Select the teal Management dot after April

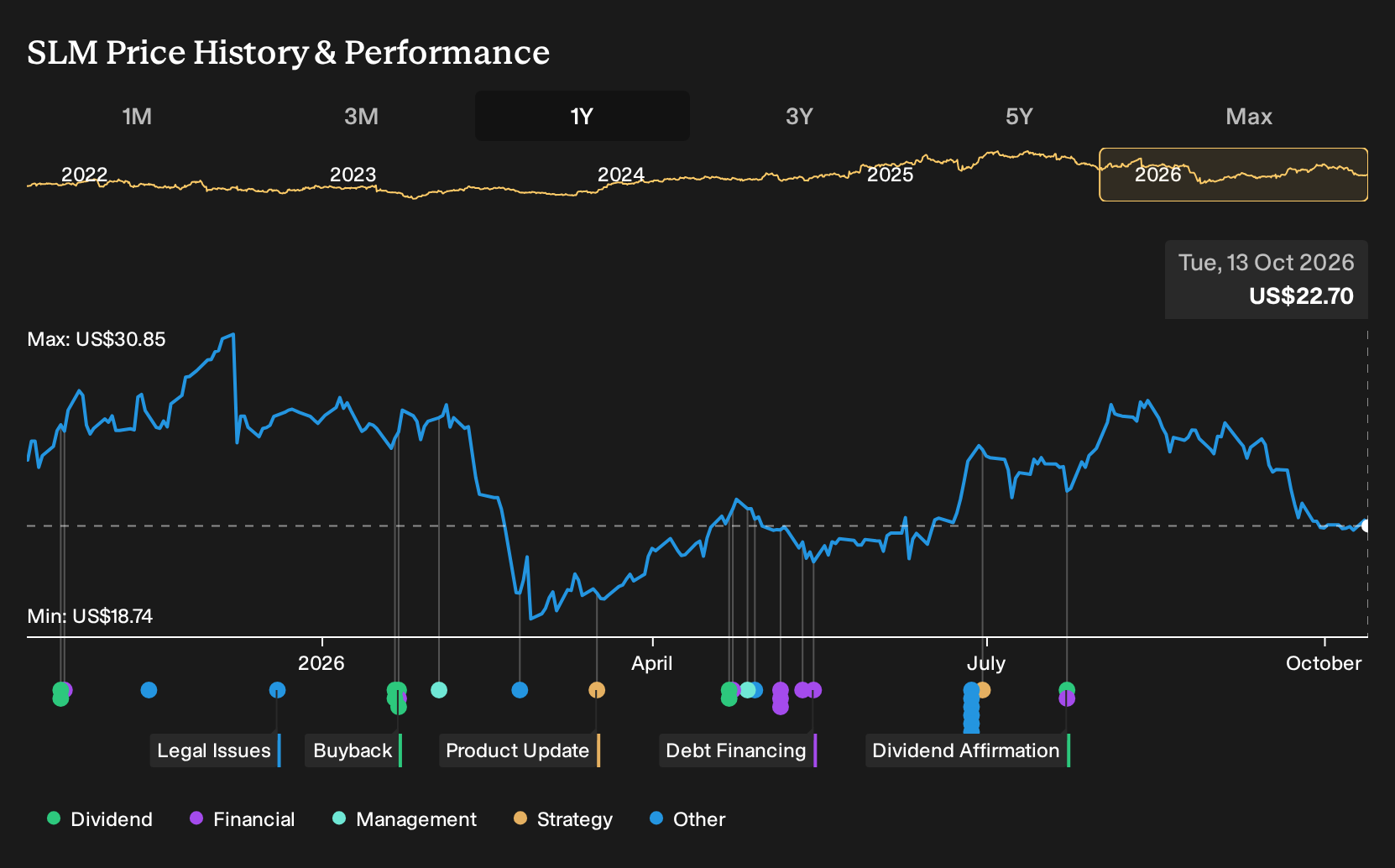click(747, 690)
